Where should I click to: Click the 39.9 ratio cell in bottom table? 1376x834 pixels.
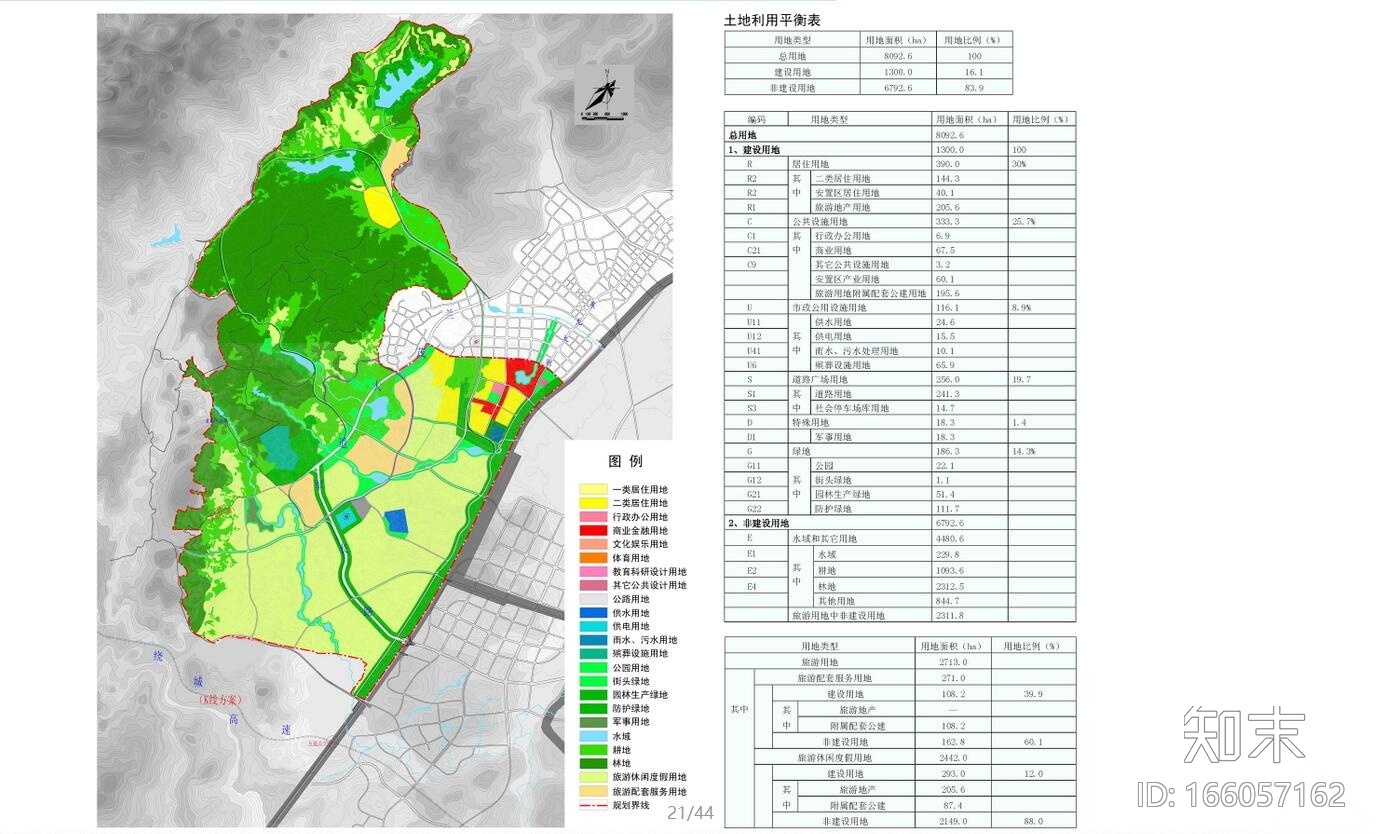(1034, 694)
